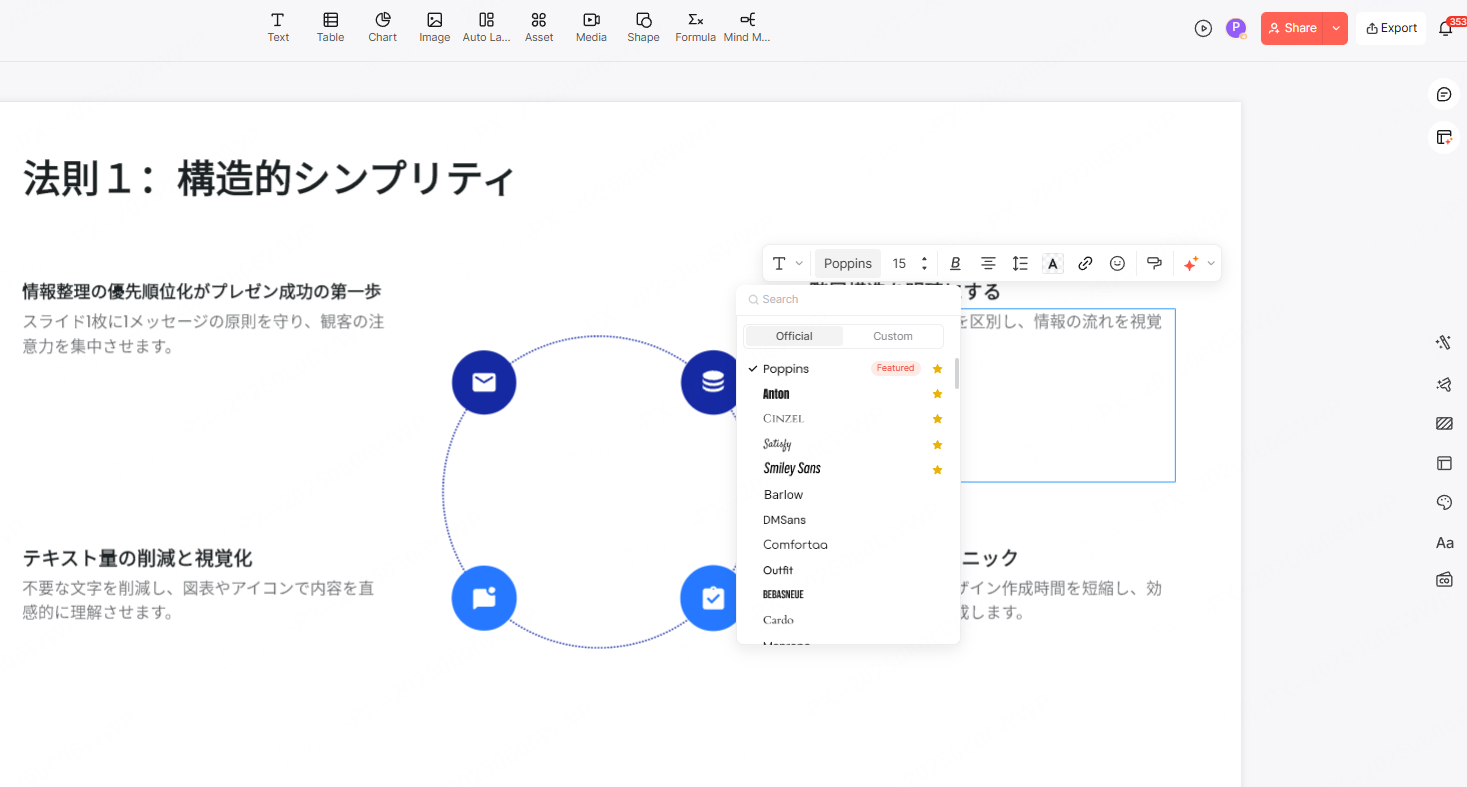Select the Official fonts tab
Image resolution: width=1467 pixels, height=787 pixels.
(x=793, y=336)
